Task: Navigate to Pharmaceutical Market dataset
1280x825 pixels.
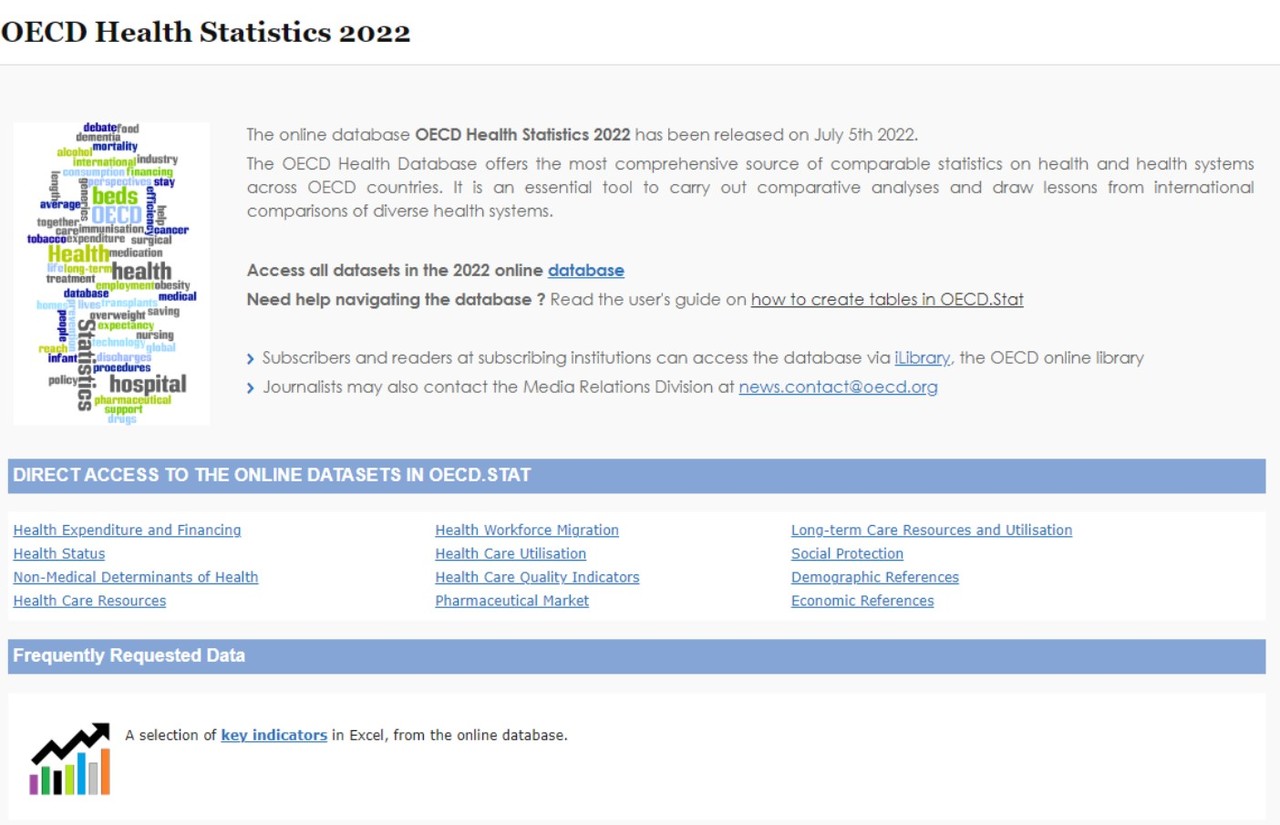Action: [x=511, y=601]
